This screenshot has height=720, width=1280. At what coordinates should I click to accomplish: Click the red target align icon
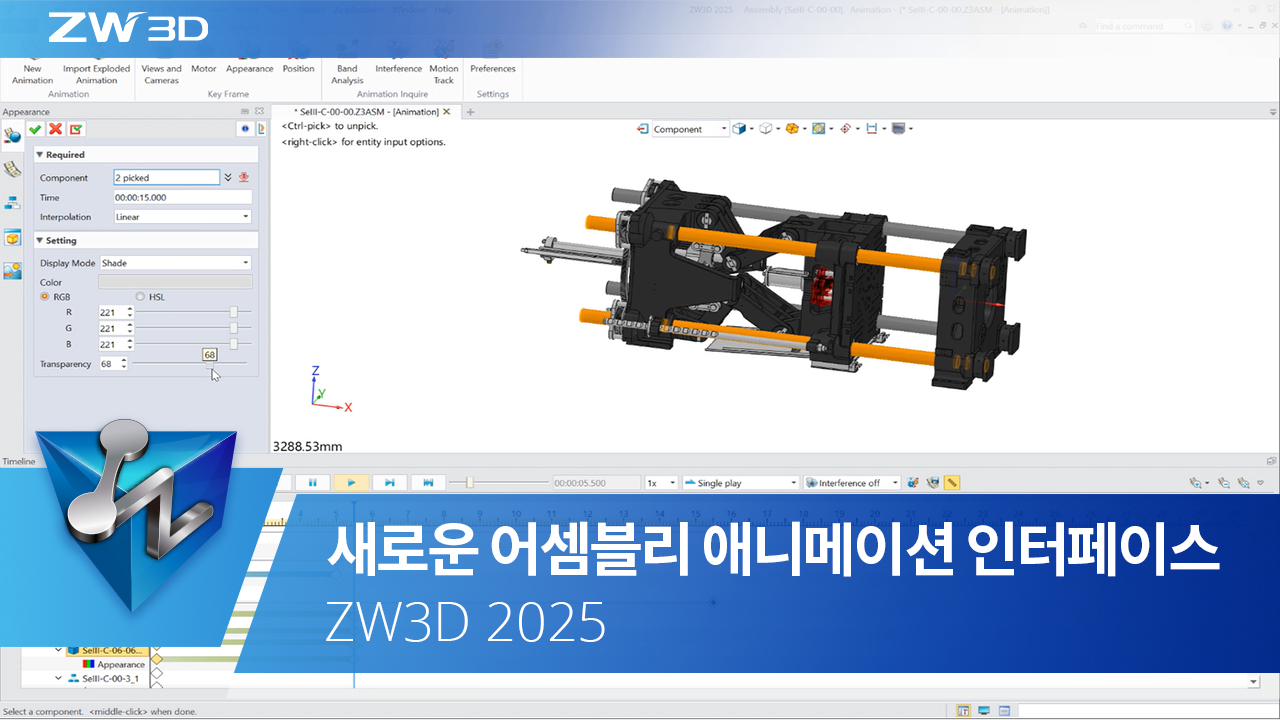coord(845,129)
